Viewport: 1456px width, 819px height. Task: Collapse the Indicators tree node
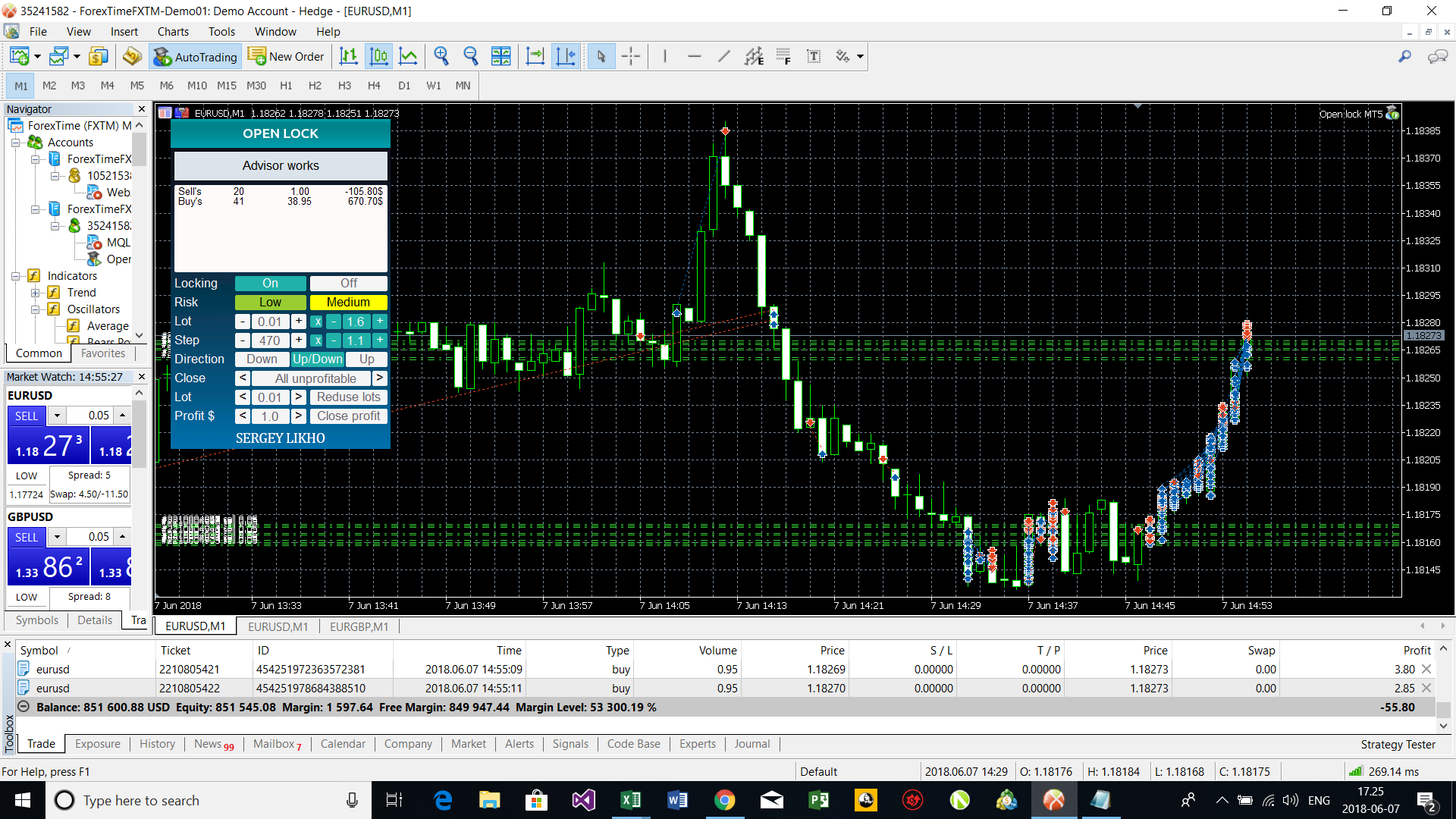(x=16, y=276)
